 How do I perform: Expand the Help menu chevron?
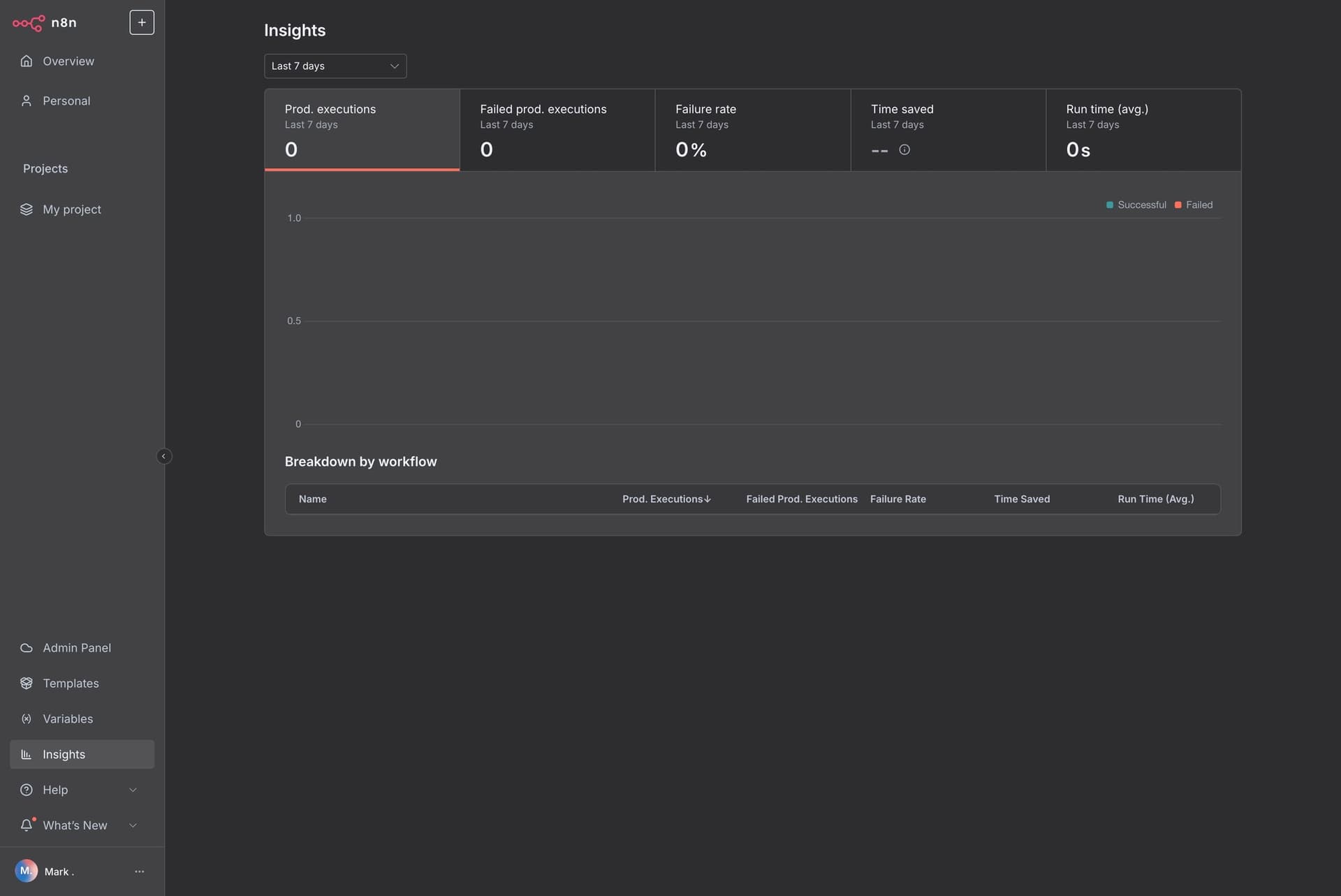(133, 790)
